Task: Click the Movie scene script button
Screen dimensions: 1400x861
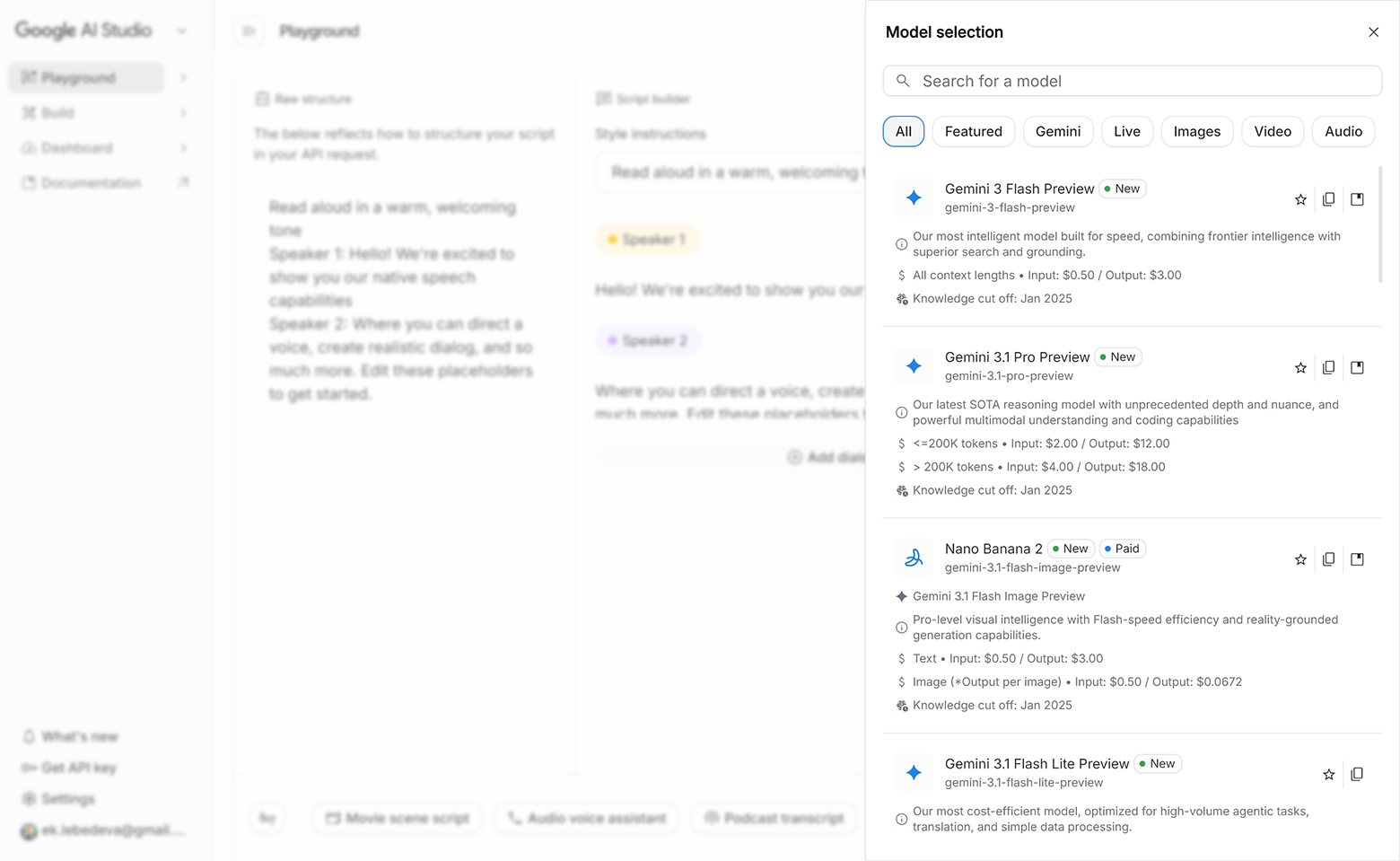Action: [397, 818]
